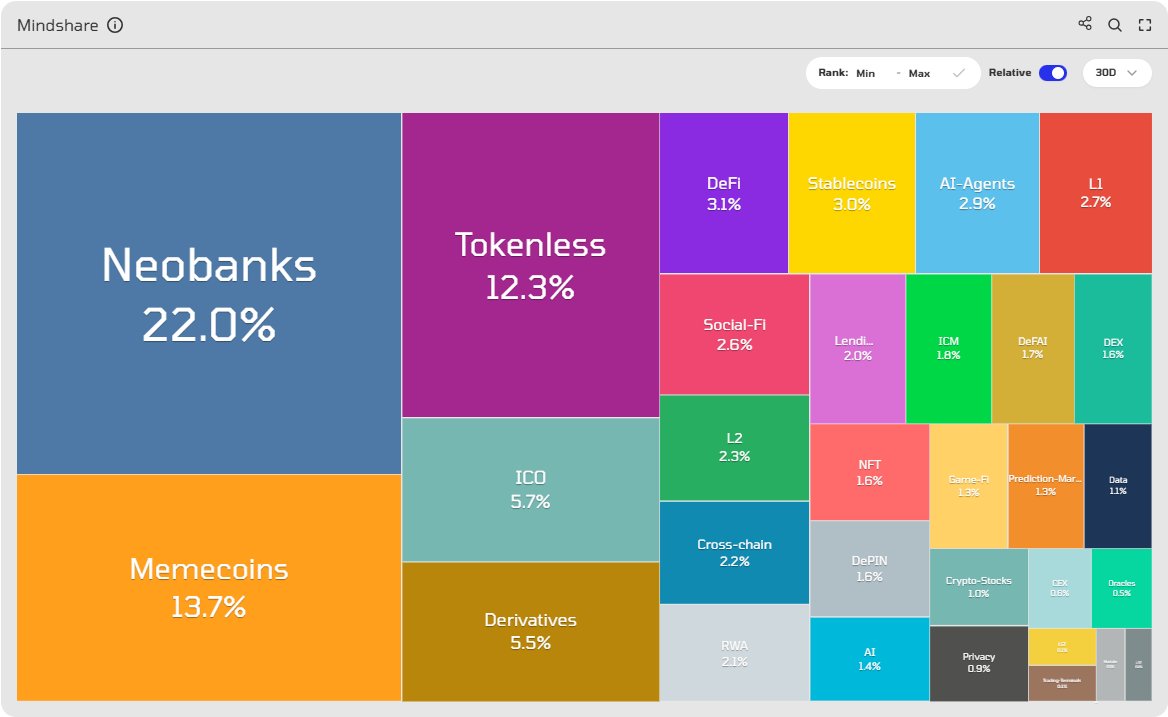Select the CEX 0.6% tile
1168x717 pixels.
[1060, 588]
